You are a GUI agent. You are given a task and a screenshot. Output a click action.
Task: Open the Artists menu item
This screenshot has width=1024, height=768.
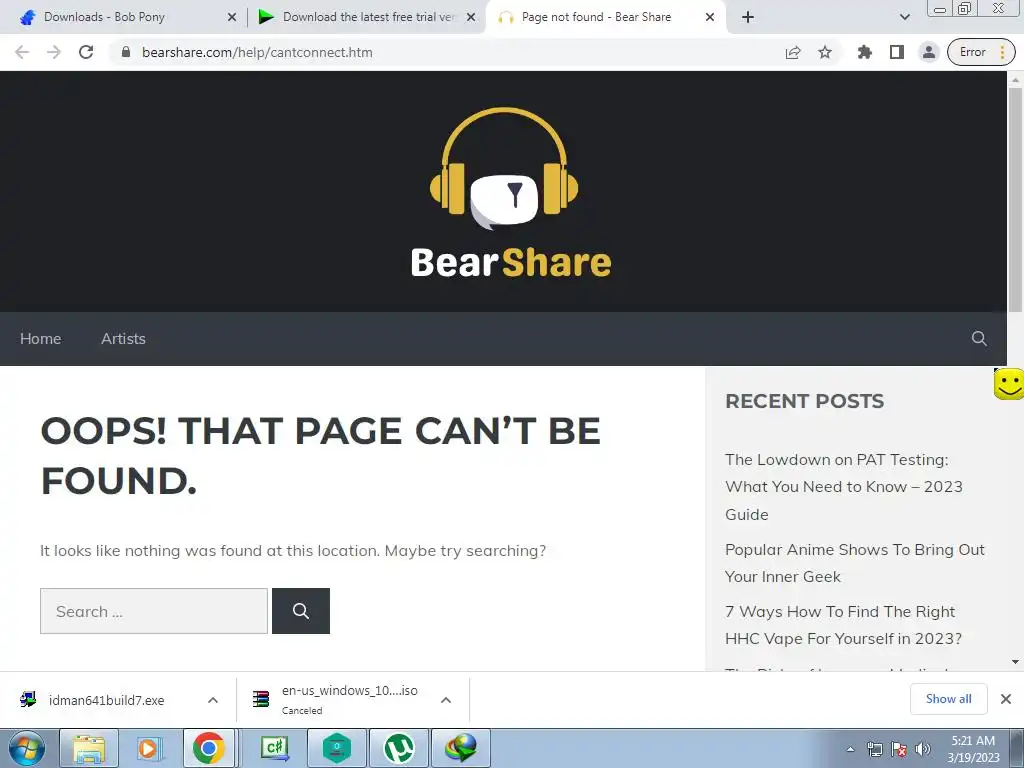[123, 338]
